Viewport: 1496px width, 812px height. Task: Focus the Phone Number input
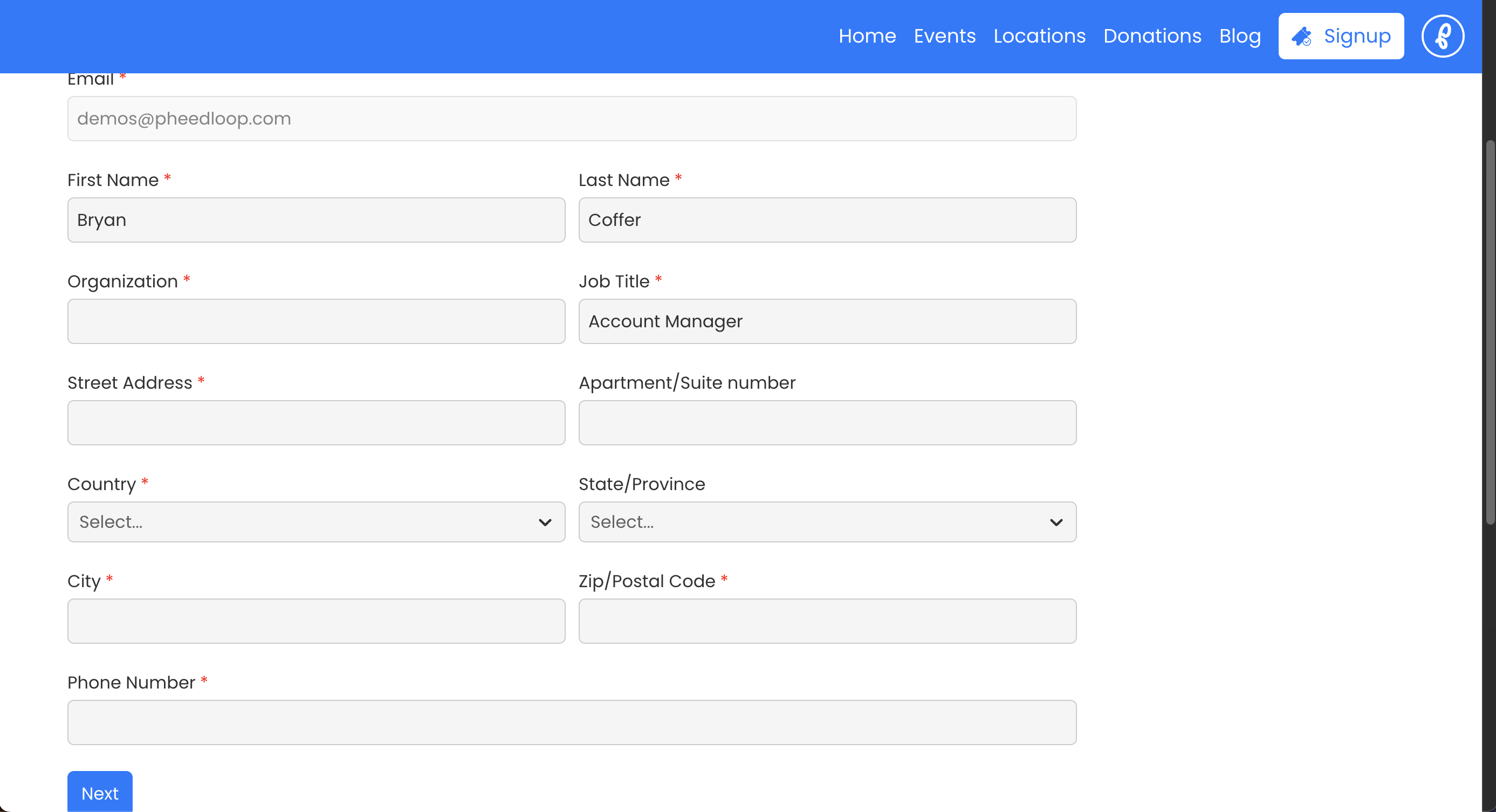(572, 722)
